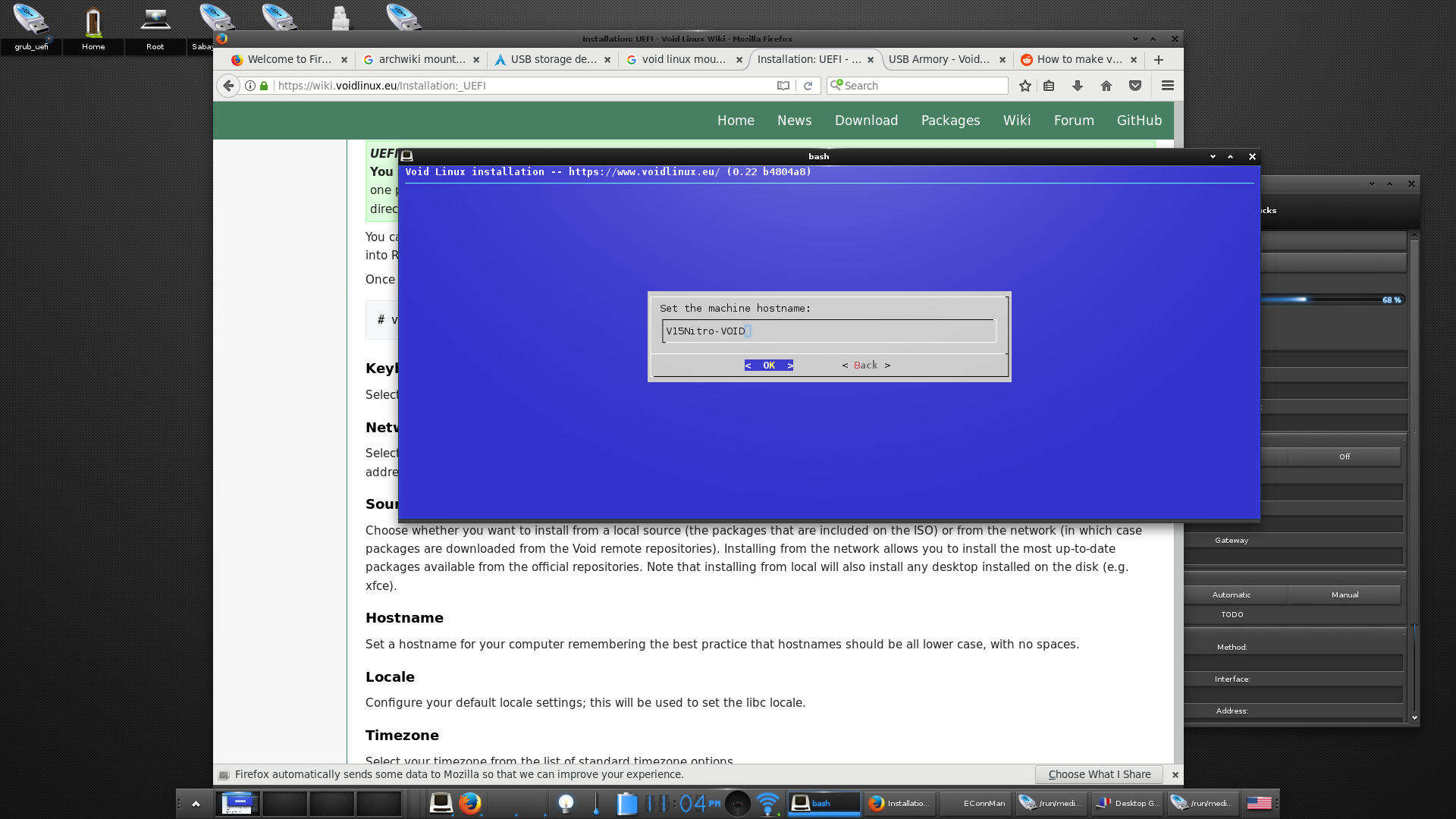Open the News link in Void navbar
The width and height of the screenshot is (1456, 819).
[794, 121]
